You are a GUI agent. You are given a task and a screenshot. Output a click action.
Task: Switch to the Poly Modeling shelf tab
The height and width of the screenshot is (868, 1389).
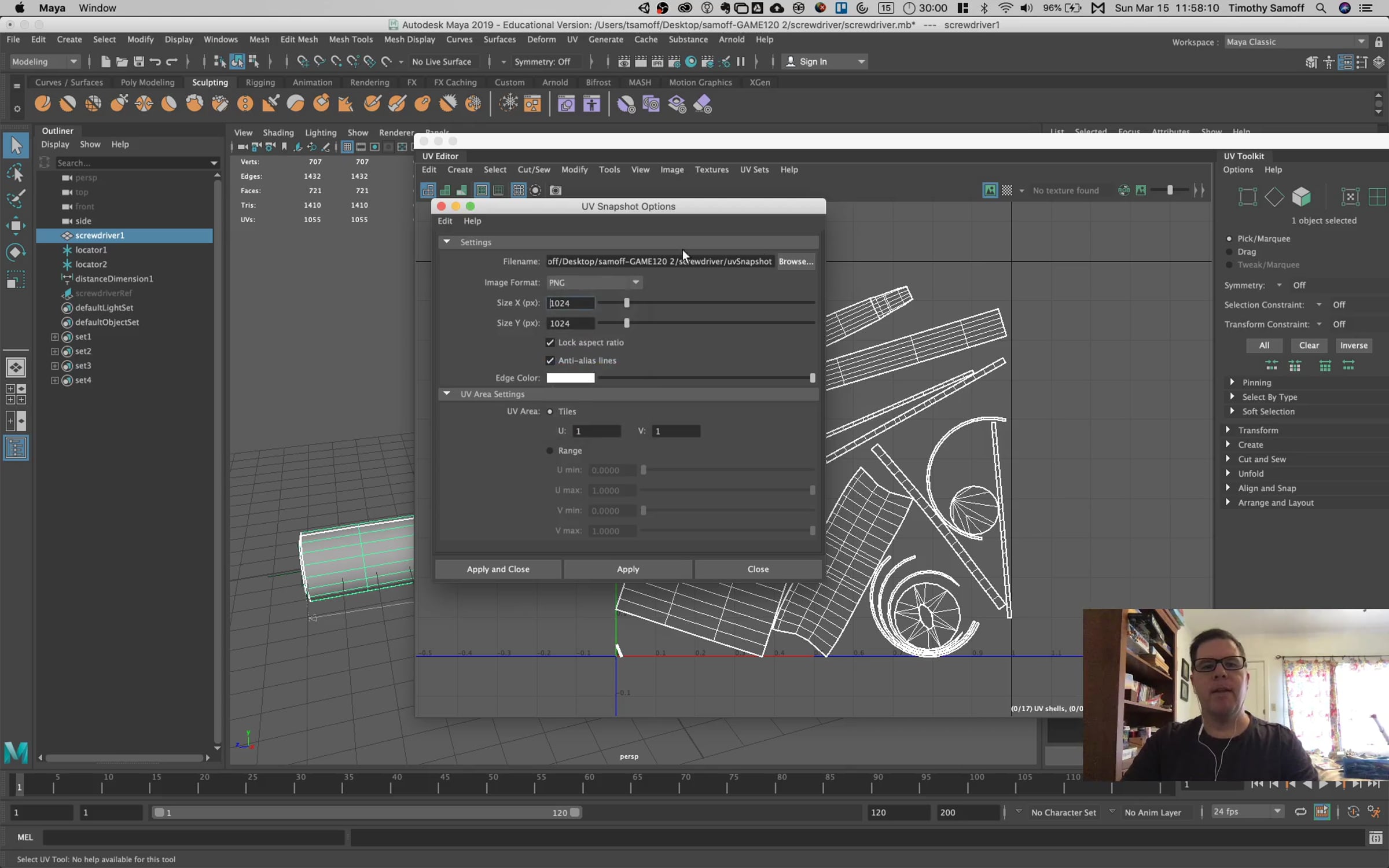tap(147, 82)
